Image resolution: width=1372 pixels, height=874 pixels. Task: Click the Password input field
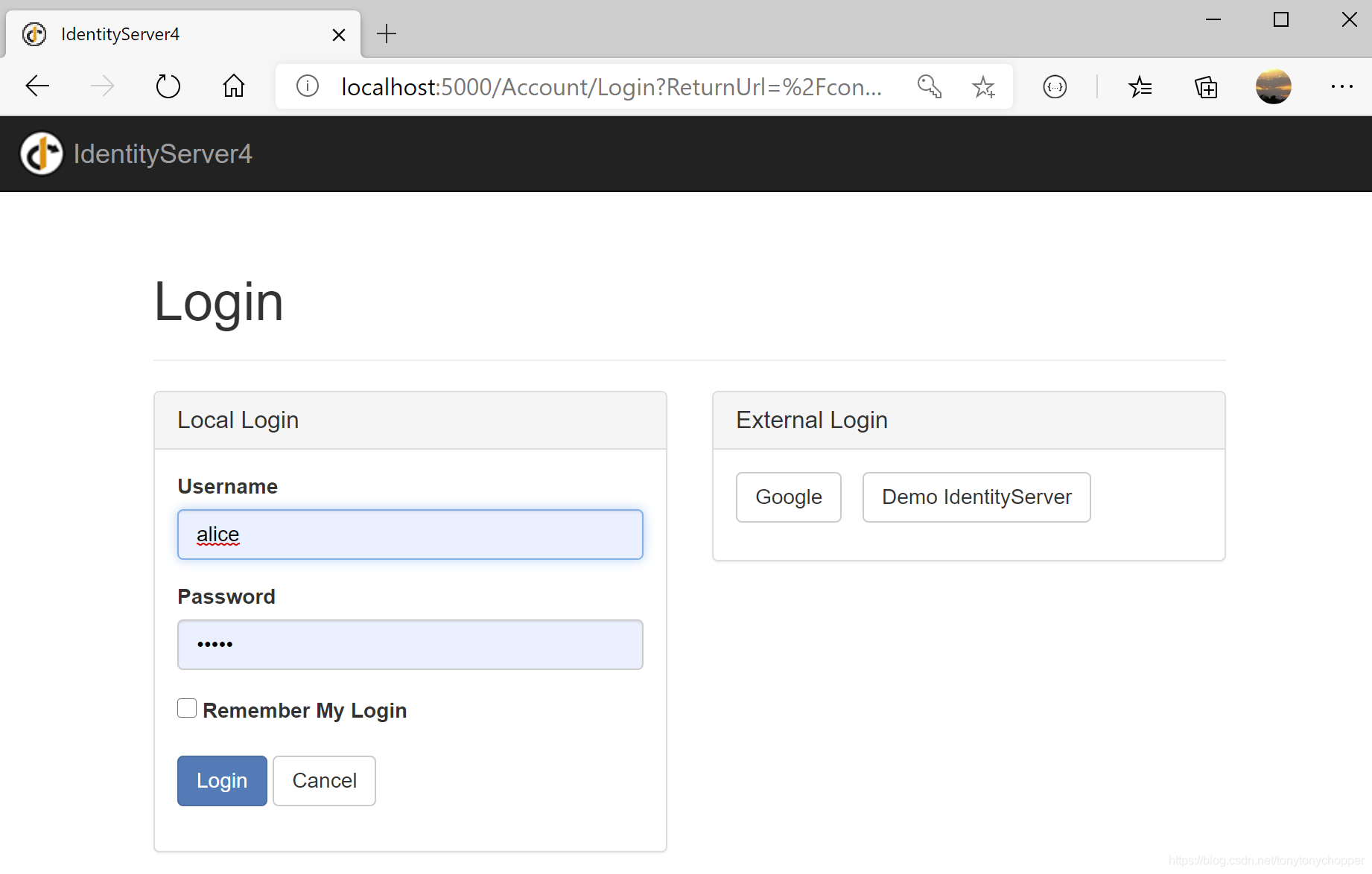click(410, 645)
